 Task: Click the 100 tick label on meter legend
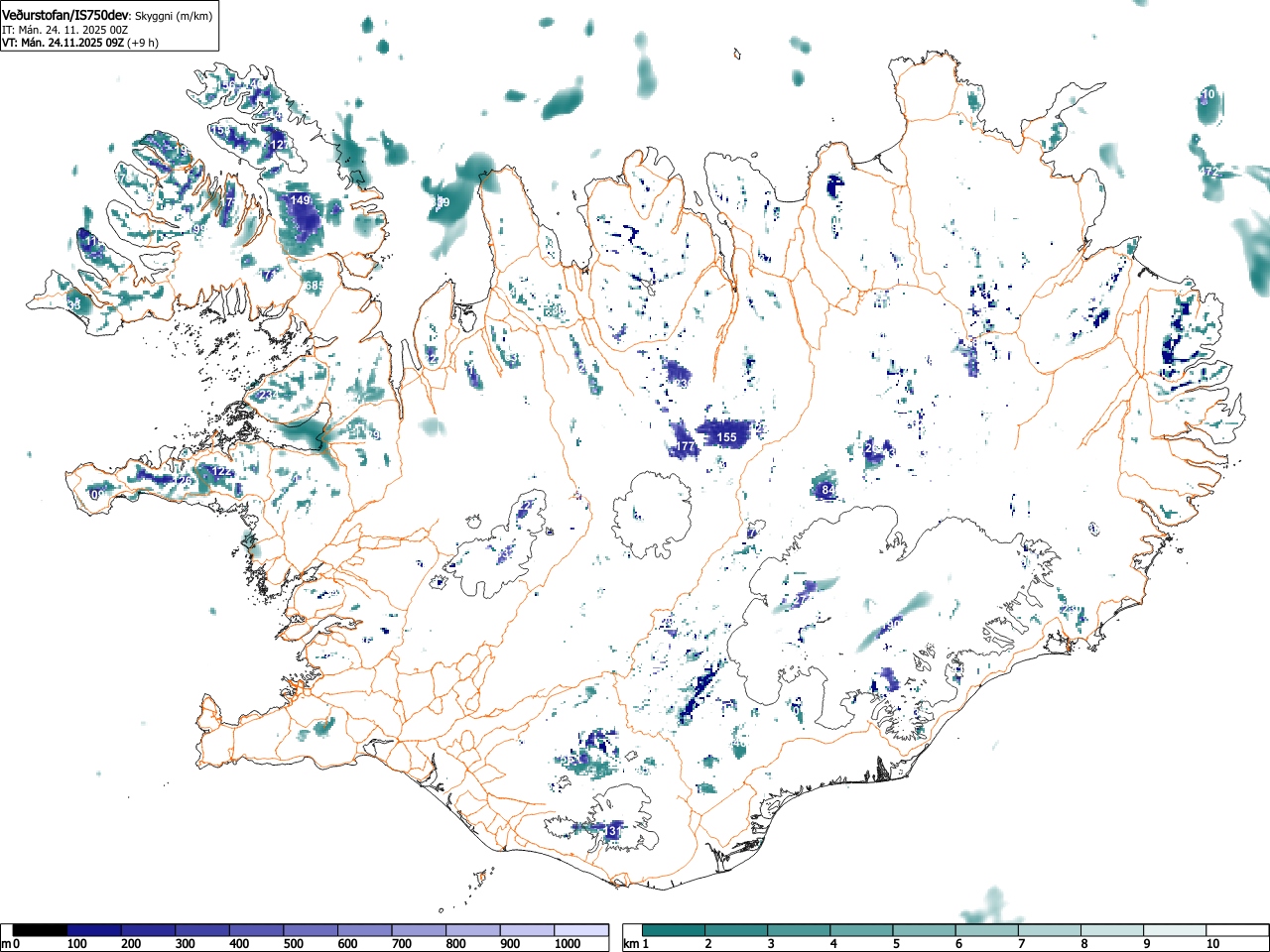pos(77,944)
